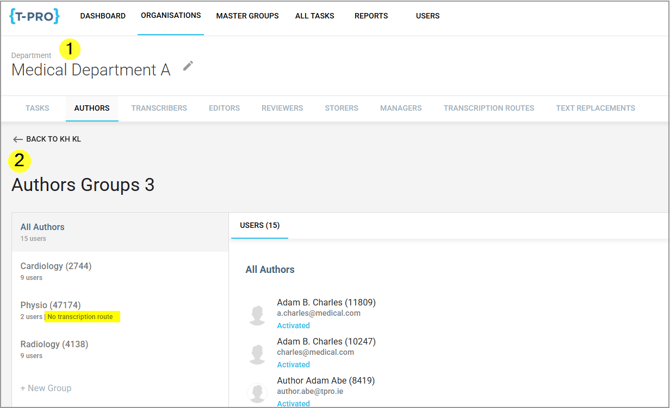Select the Cardiology (2744) group
This screenshot has height=408, width=670.
56,267
